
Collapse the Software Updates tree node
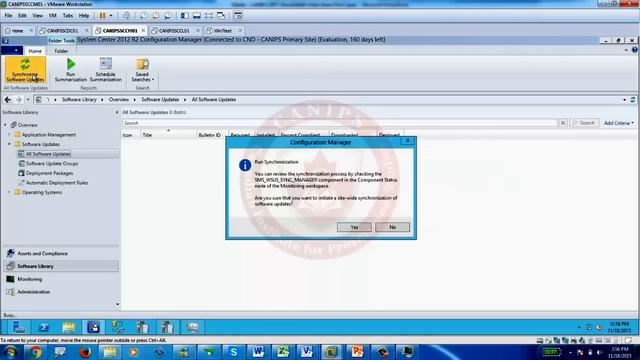click(9, 144)
